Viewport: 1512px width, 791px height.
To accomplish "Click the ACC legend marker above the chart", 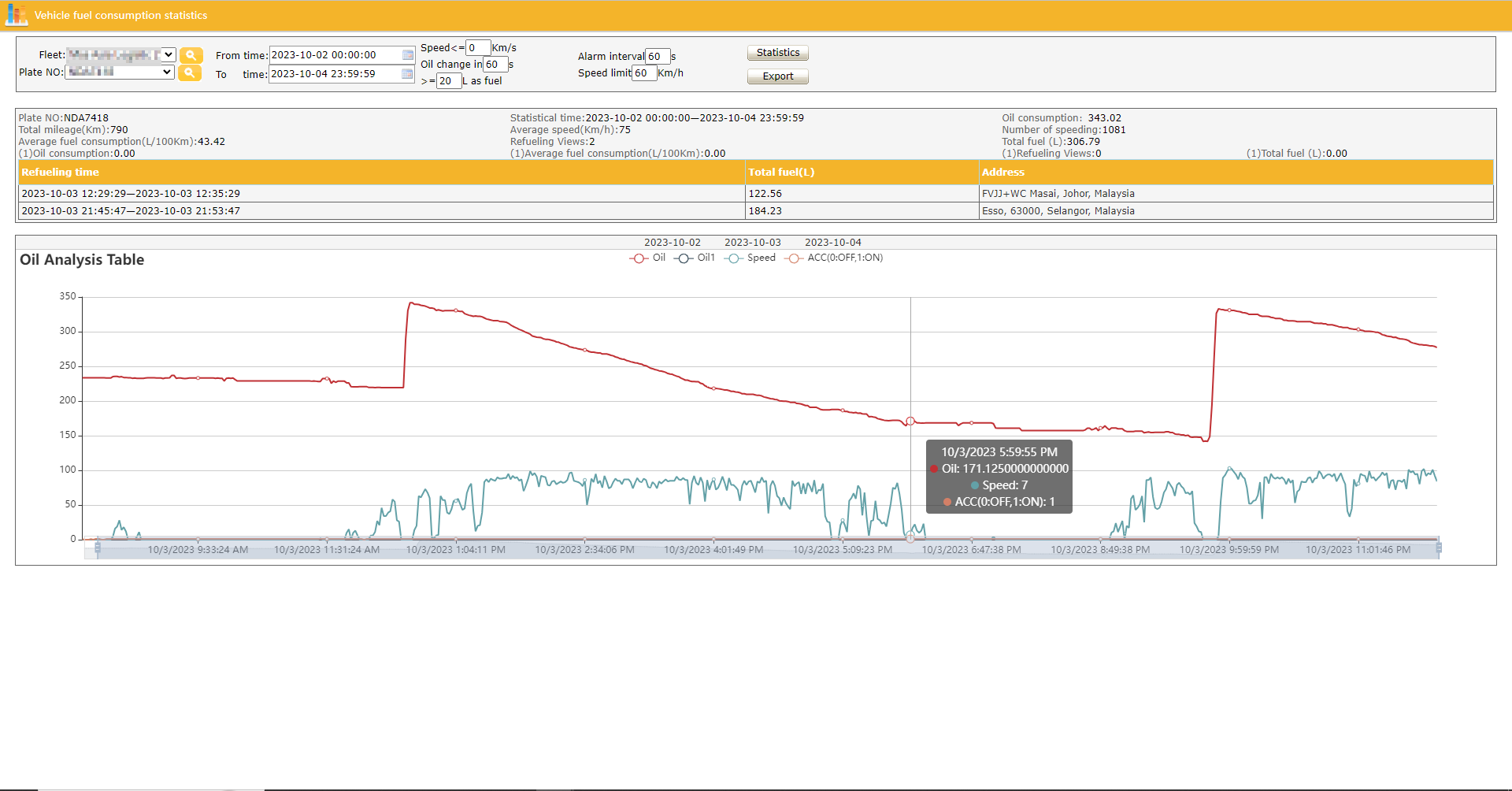I will click(x=794, y=258).
